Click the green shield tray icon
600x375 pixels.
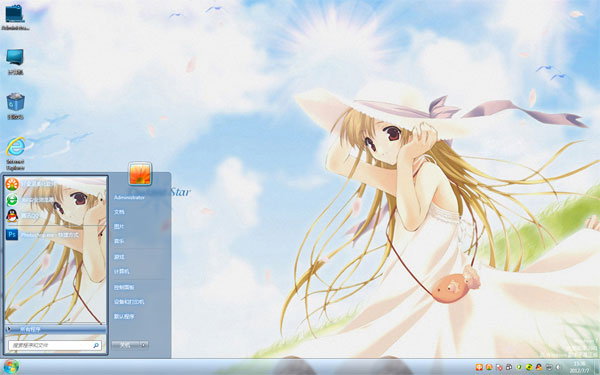pyautogui.click(x=519, y=367)
